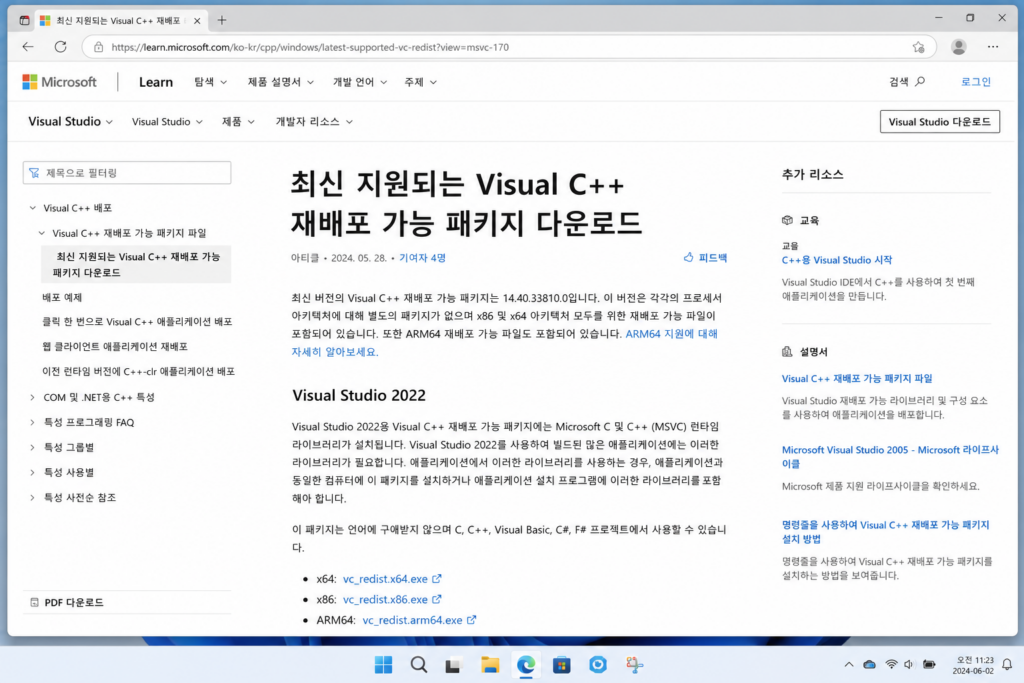Open 웹 클라이언트 애플리케이션 재배포 item
This screenshot has height=683, width=1024.
pyautogui.click(x=115, y=347)
